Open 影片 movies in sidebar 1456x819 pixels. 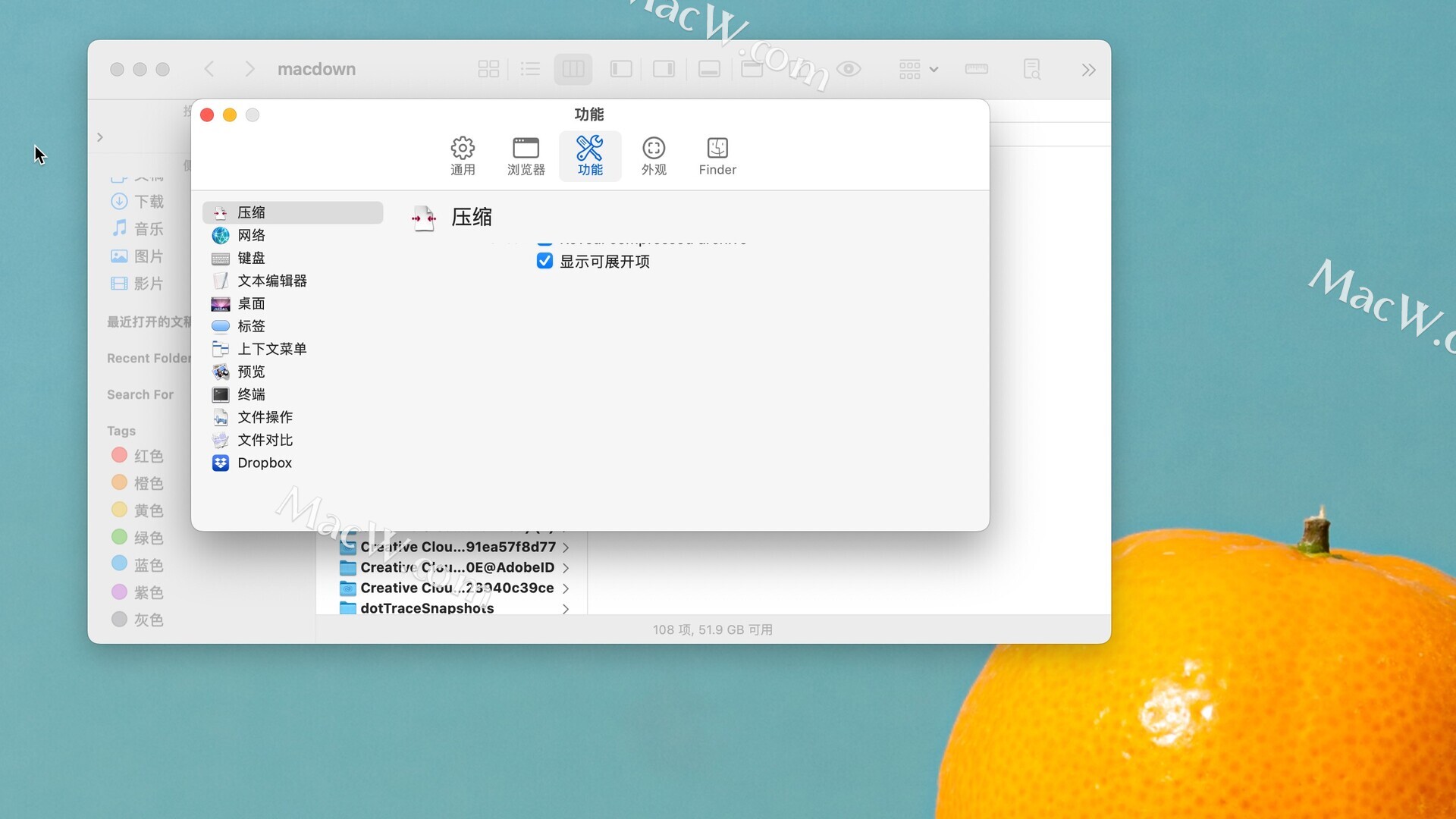coord(137,284)
